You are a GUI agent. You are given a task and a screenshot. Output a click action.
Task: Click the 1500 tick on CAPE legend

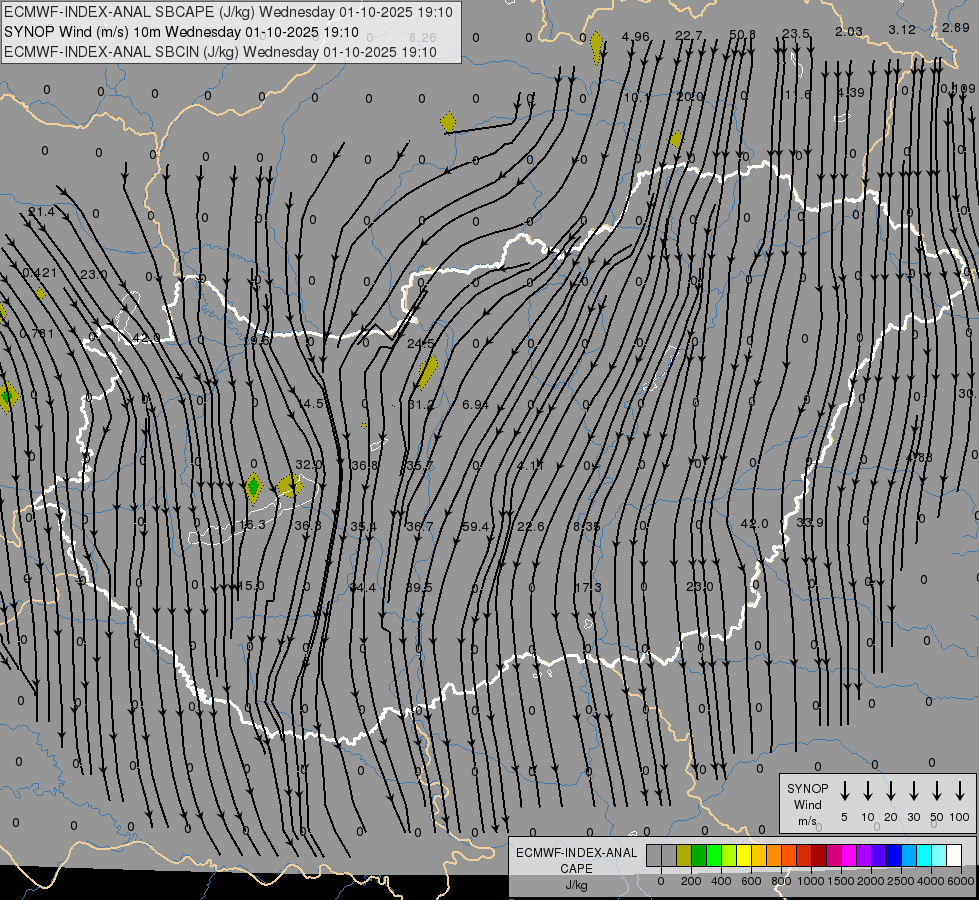840,881
